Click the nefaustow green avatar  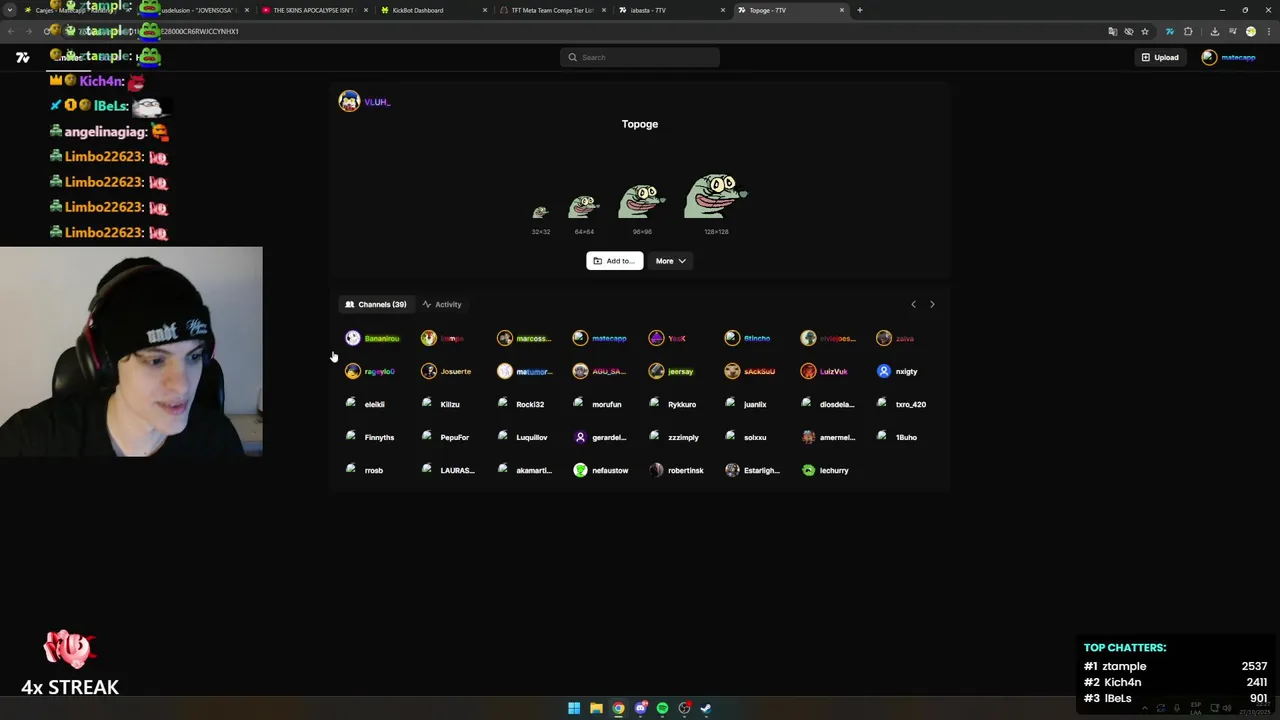point(580,470)
